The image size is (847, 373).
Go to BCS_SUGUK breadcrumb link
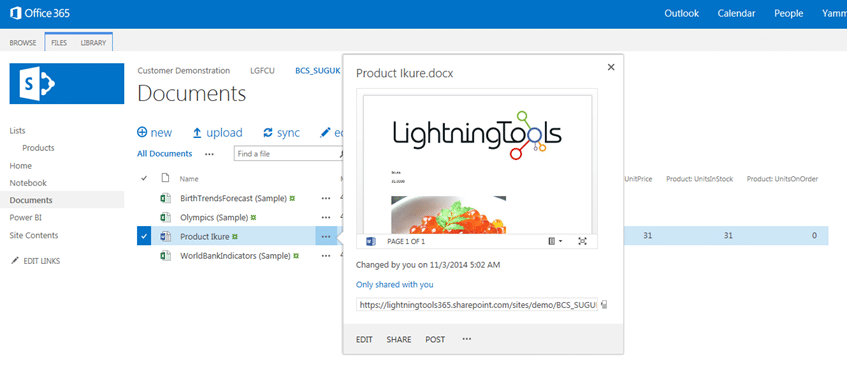318,71
